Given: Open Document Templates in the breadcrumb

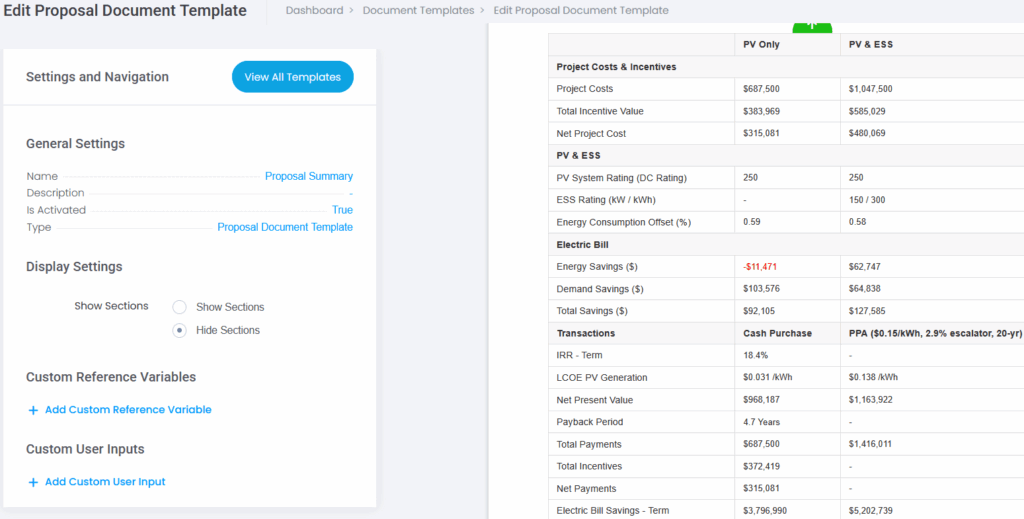Looking at the screenshot, I should [x=419, y=10].
